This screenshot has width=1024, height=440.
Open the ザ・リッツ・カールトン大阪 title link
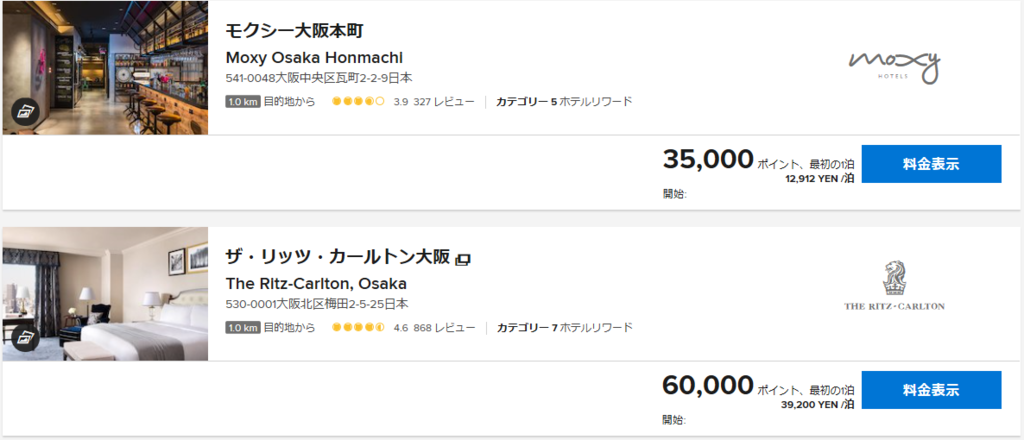click(x=338, y=257)
